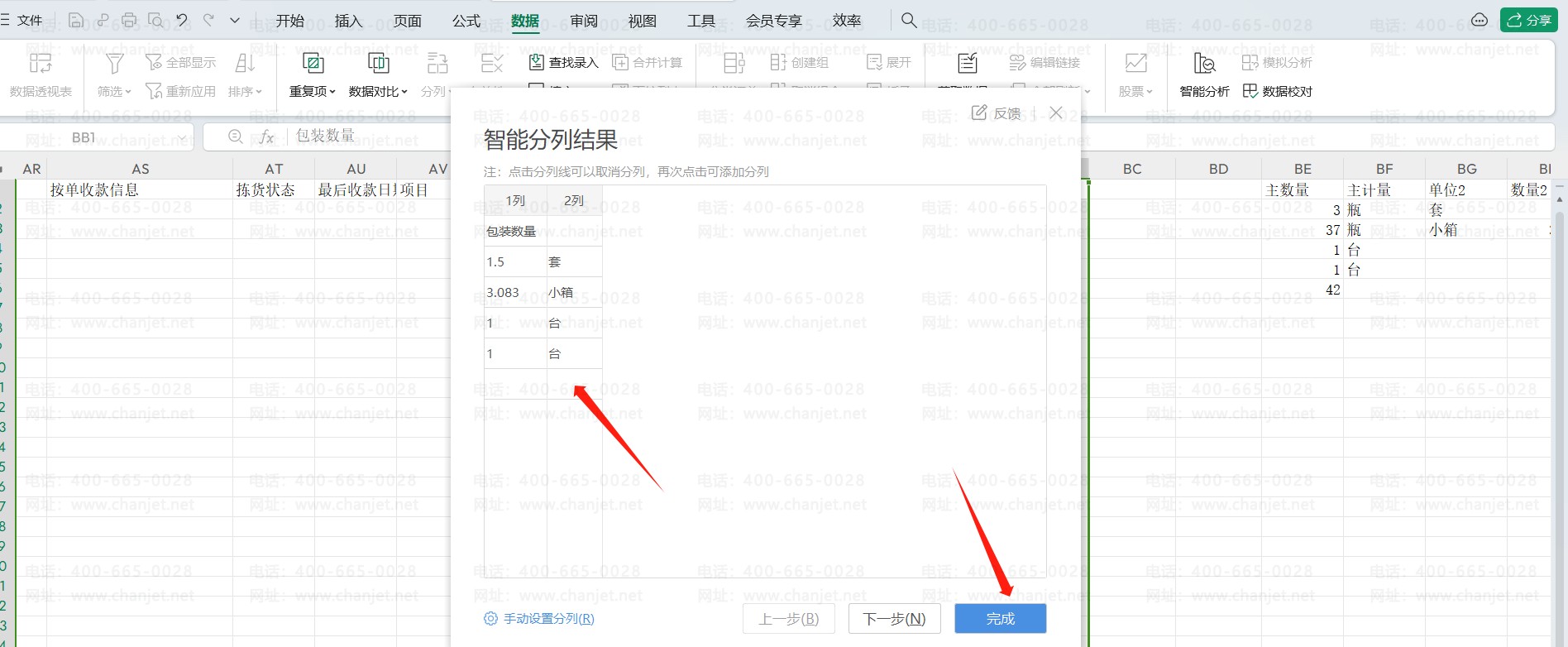Image resolution: width=1568 pixels, height=647 pixels.
Task: Switch to the 页面 tab
Action: point(407,21)
